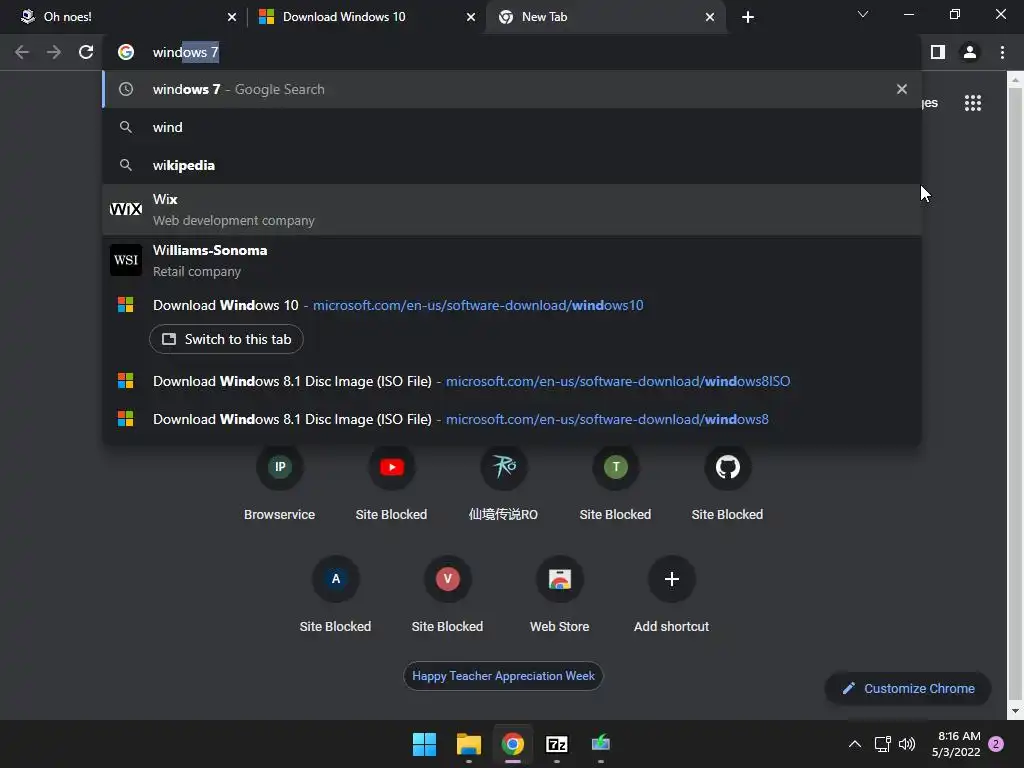Close the 'Oh noes!' tab

coord(232,17)
